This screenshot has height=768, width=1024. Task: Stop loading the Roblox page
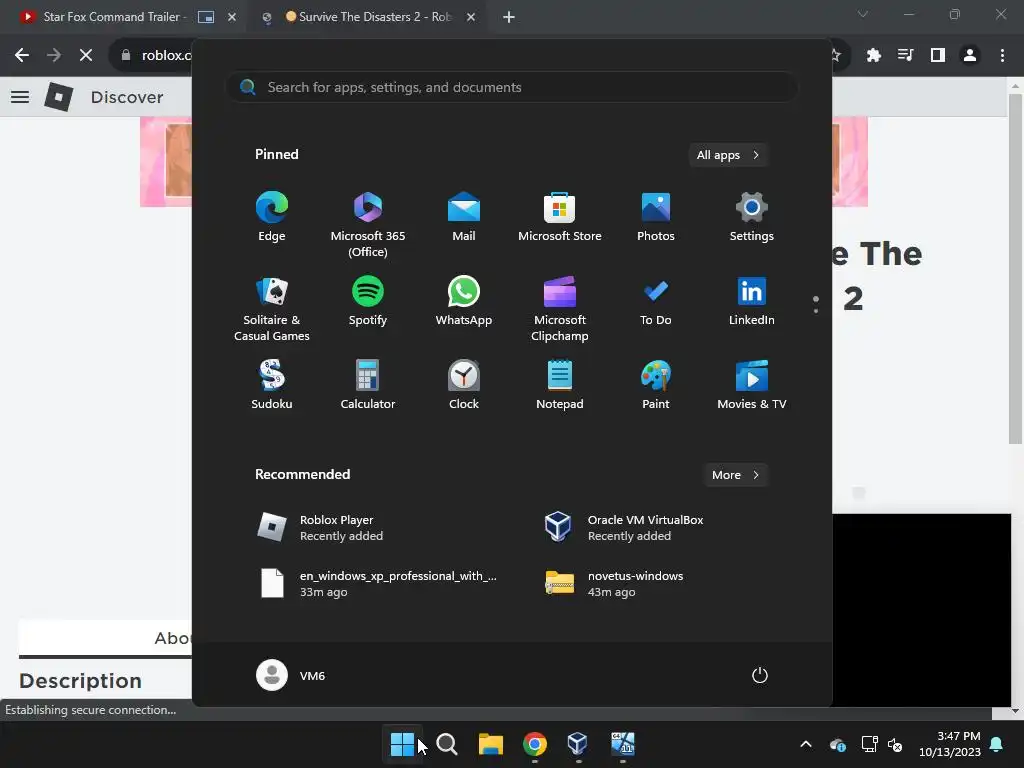coord(86,56)
